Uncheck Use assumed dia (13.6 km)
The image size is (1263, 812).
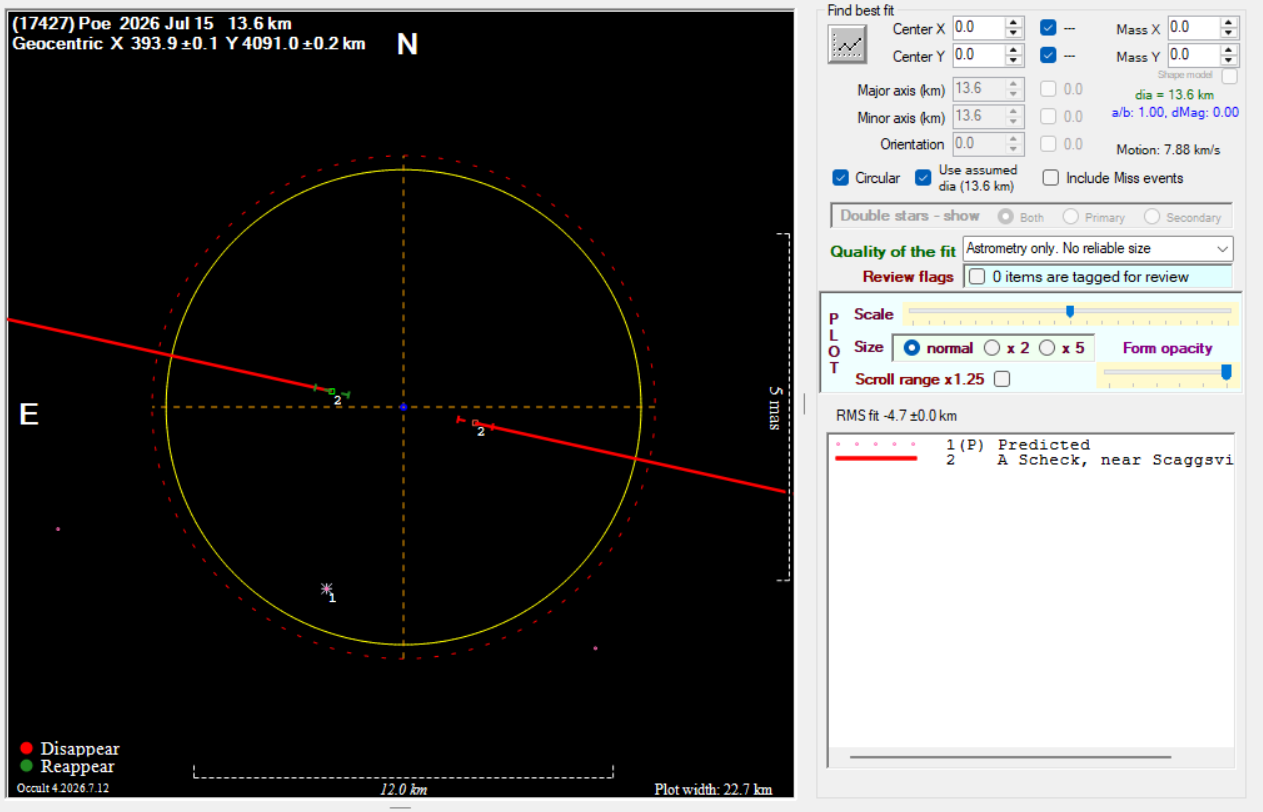pyautogui.click(x=923, y=178)
